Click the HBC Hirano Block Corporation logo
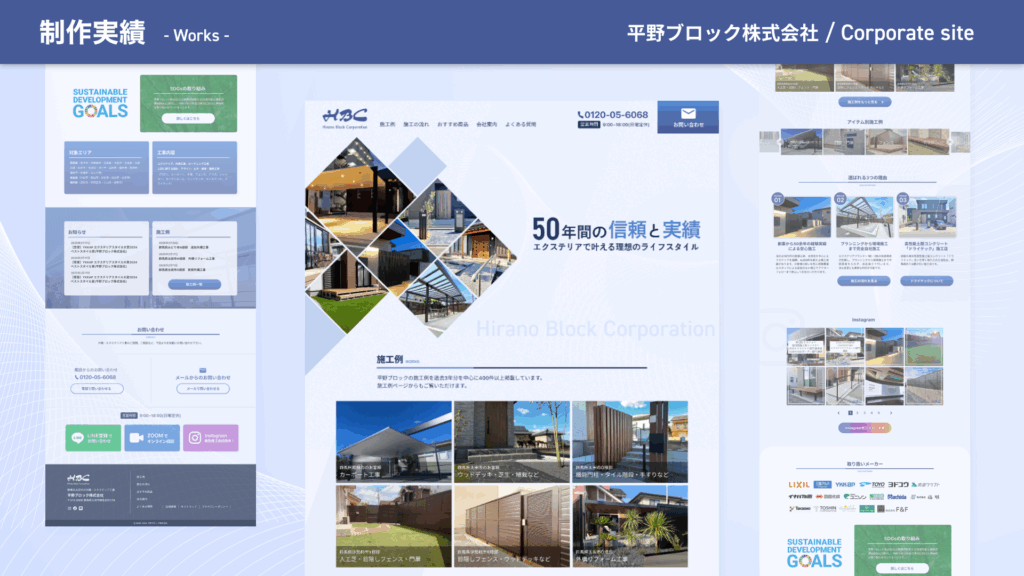1024x576 pixels. (x=346, y=117)
